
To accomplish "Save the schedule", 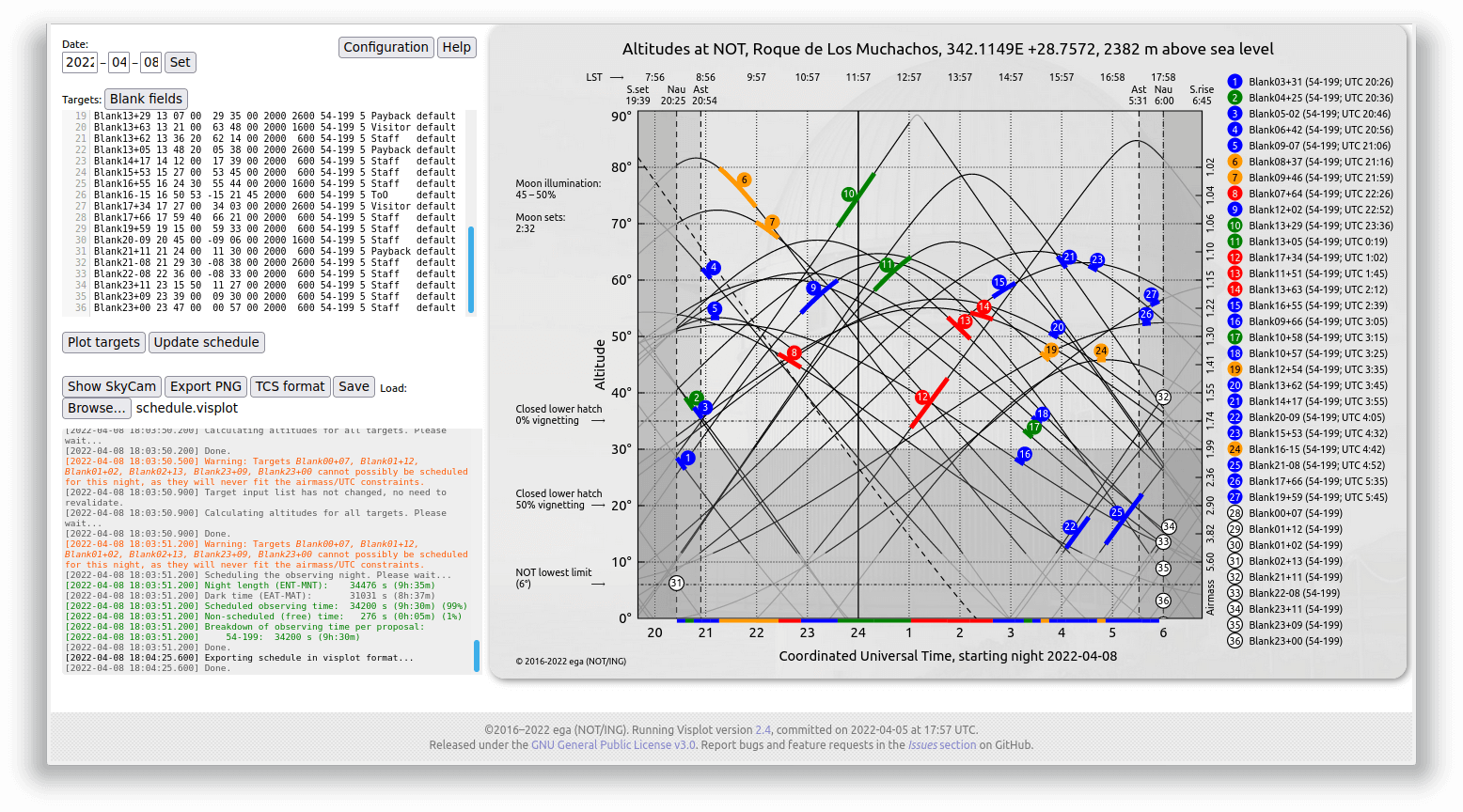I will coord(354,386).
